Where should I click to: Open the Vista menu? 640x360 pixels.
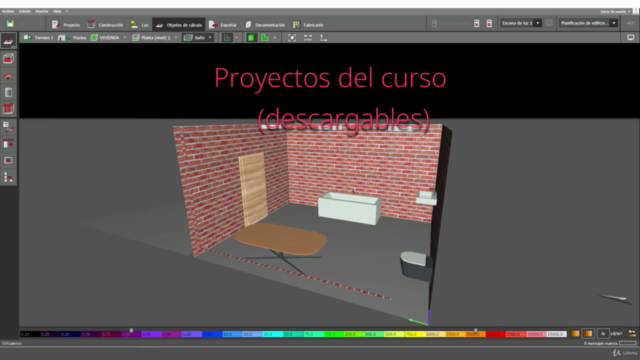[x=57, y=11]
